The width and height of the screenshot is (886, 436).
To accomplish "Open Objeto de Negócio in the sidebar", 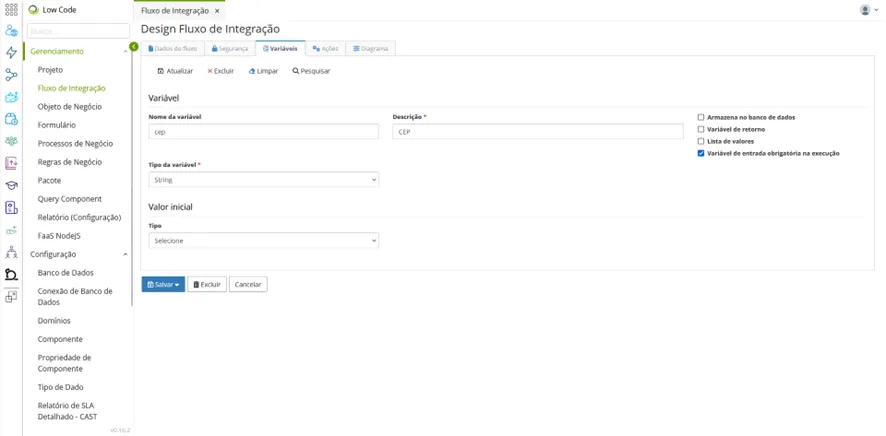I will click(70, 107).
